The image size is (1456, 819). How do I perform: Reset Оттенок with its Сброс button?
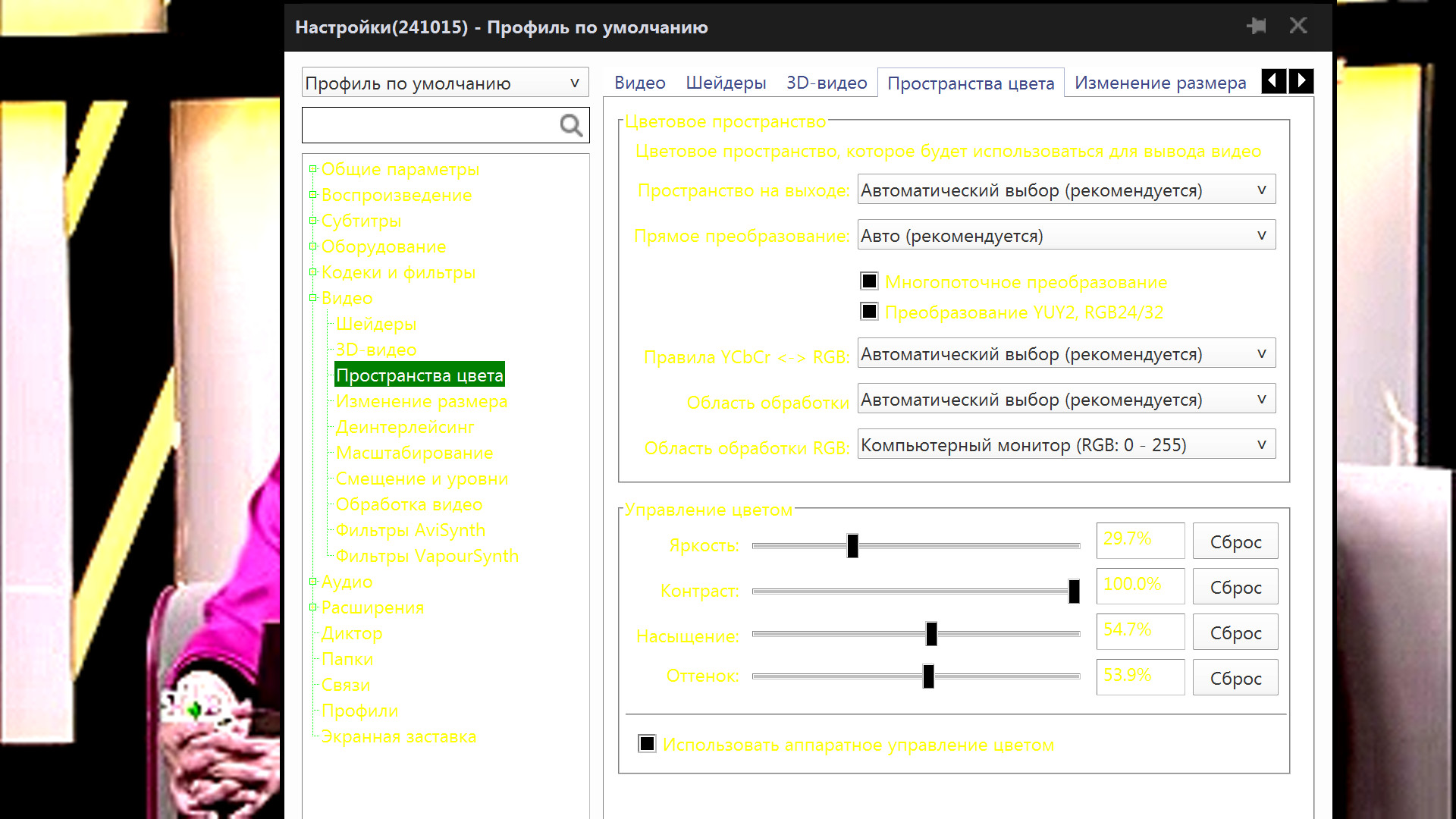1235,678
